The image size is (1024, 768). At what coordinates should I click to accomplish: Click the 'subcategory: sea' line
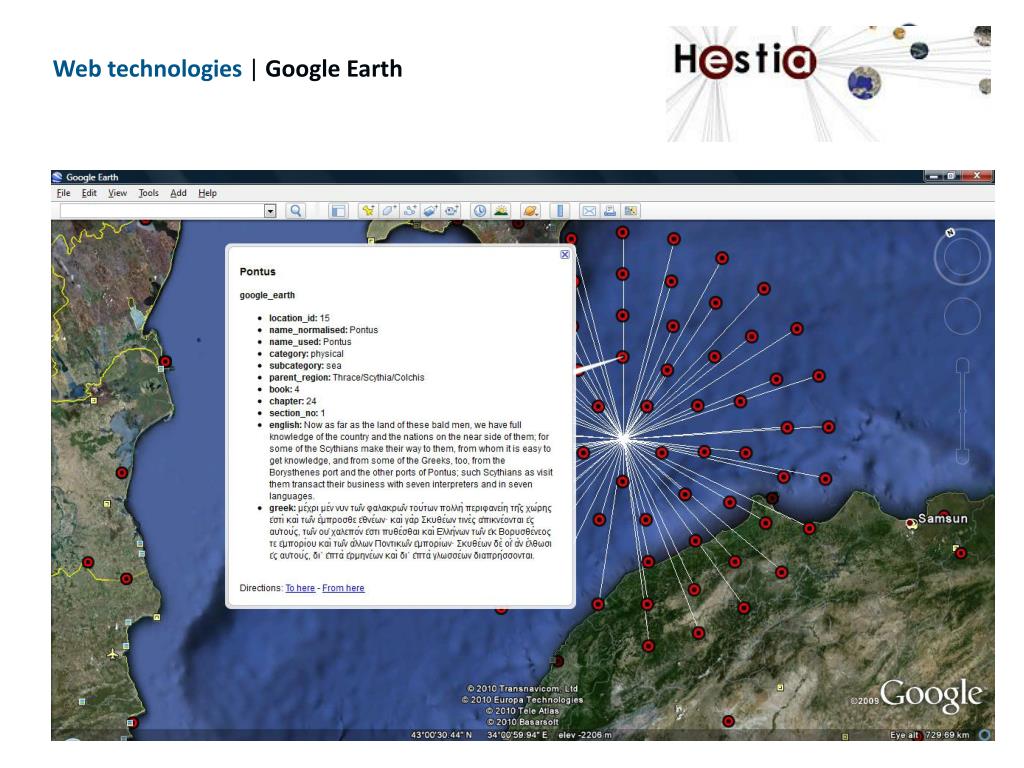coord(305,365)
